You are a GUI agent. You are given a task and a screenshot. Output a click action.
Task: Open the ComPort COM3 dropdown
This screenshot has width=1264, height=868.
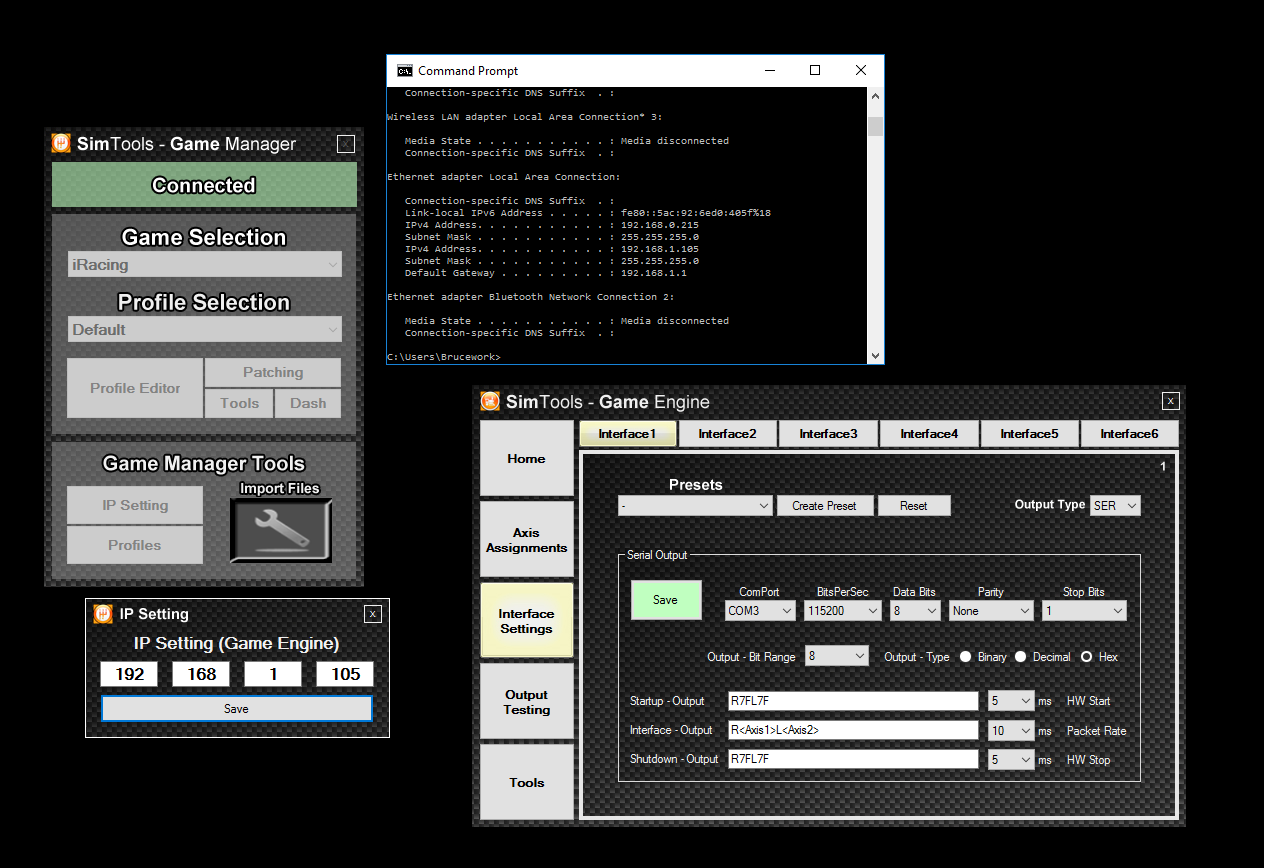tap(760, 610)
